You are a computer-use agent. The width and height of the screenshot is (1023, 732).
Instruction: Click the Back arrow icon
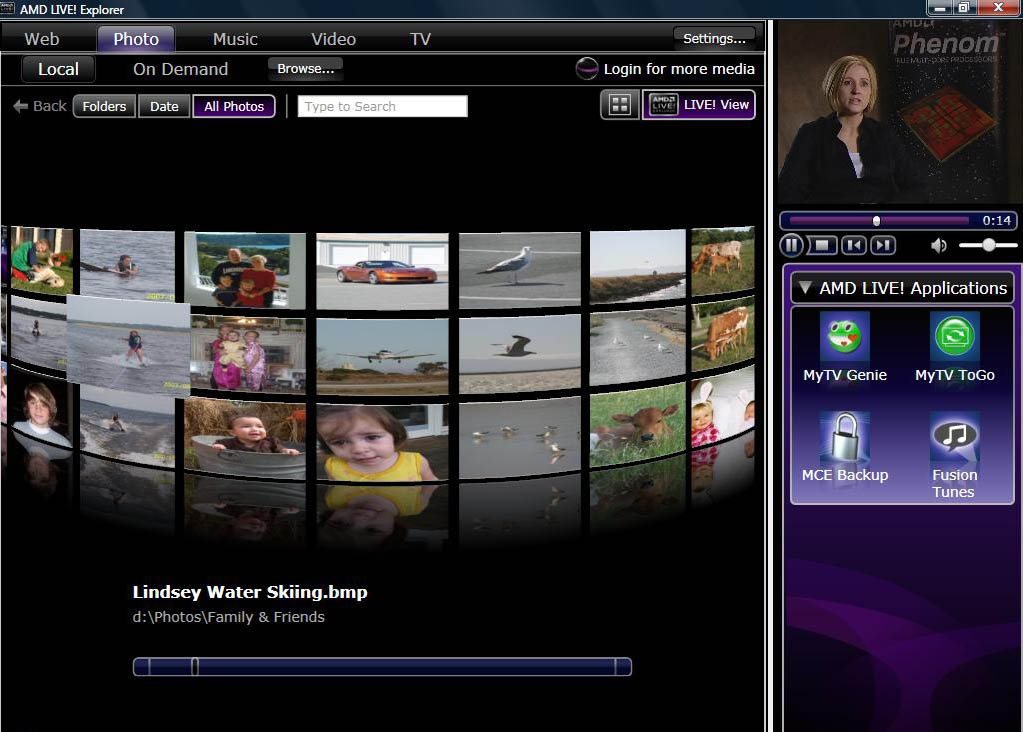pos(20,106)
